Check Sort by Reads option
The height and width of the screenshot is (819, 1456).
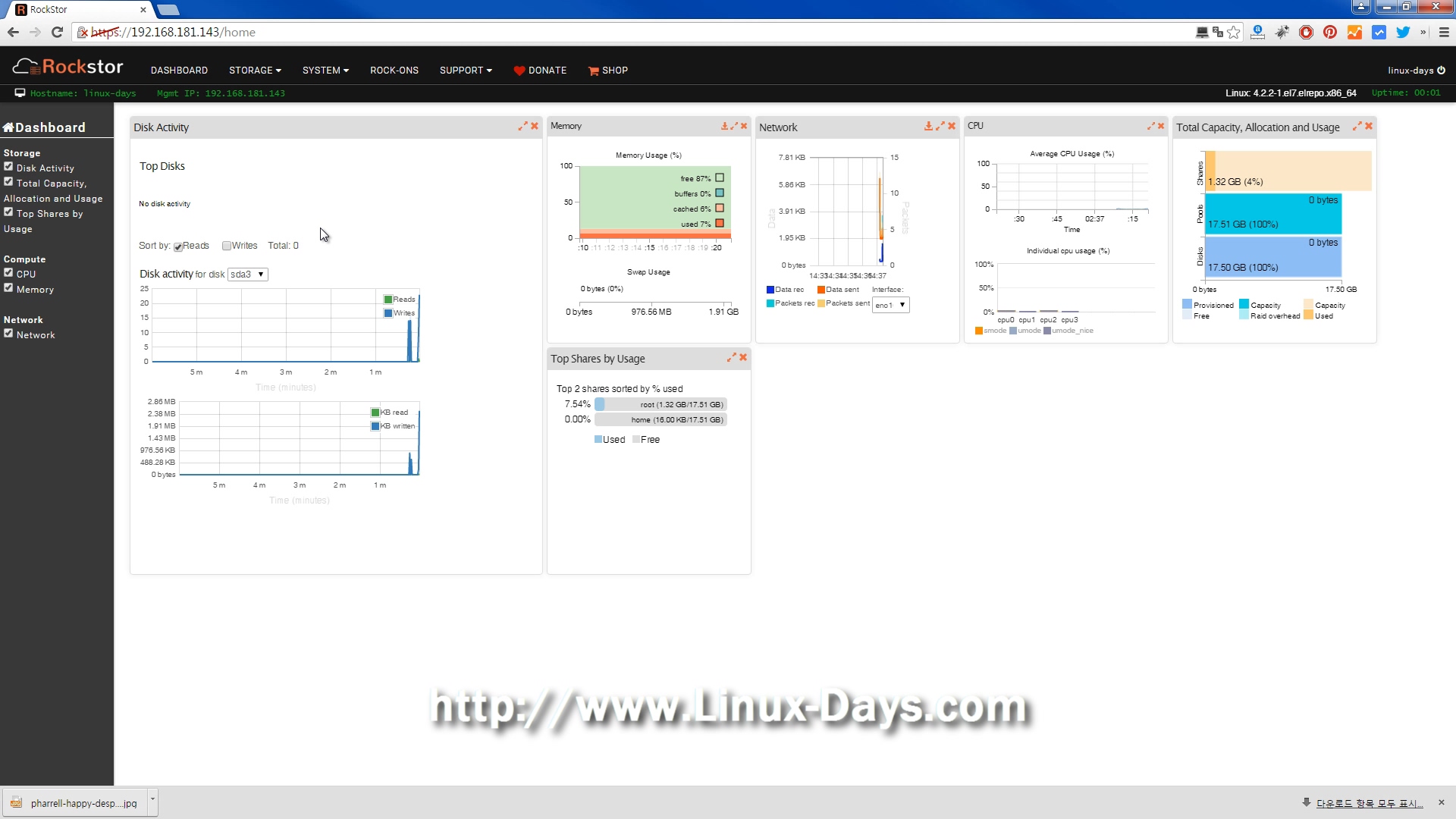click(x=178, y=246)
